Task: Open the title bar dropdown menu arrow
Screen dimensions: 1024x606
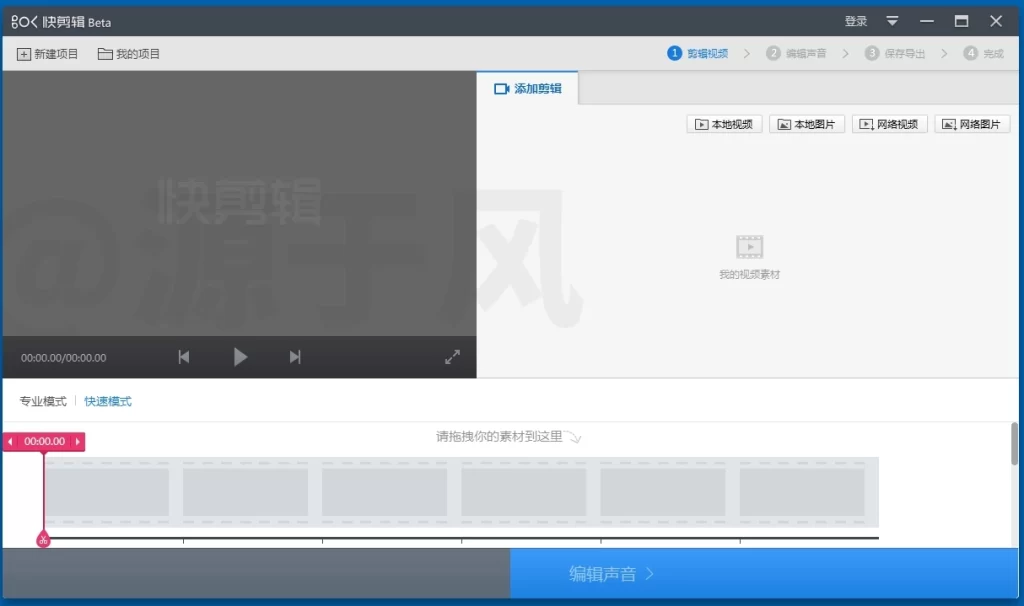Action: click(892, 22)
